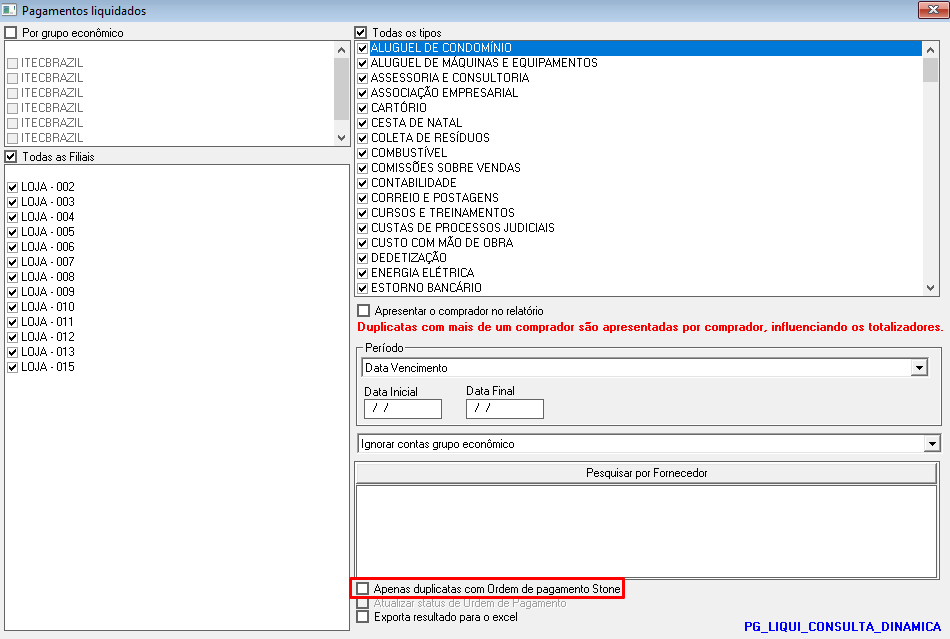Enable Apresentar o comprador no relatório
This screenshot has height=639, width=950.
pos(364,311)
